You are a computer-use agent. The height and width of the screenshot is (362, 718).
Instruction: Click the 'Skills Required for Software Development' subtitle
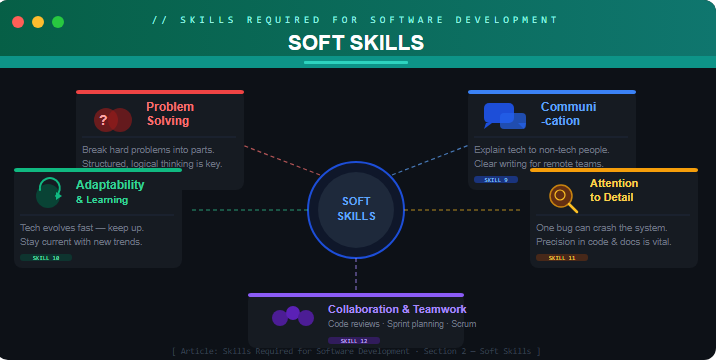pos(355,20)
